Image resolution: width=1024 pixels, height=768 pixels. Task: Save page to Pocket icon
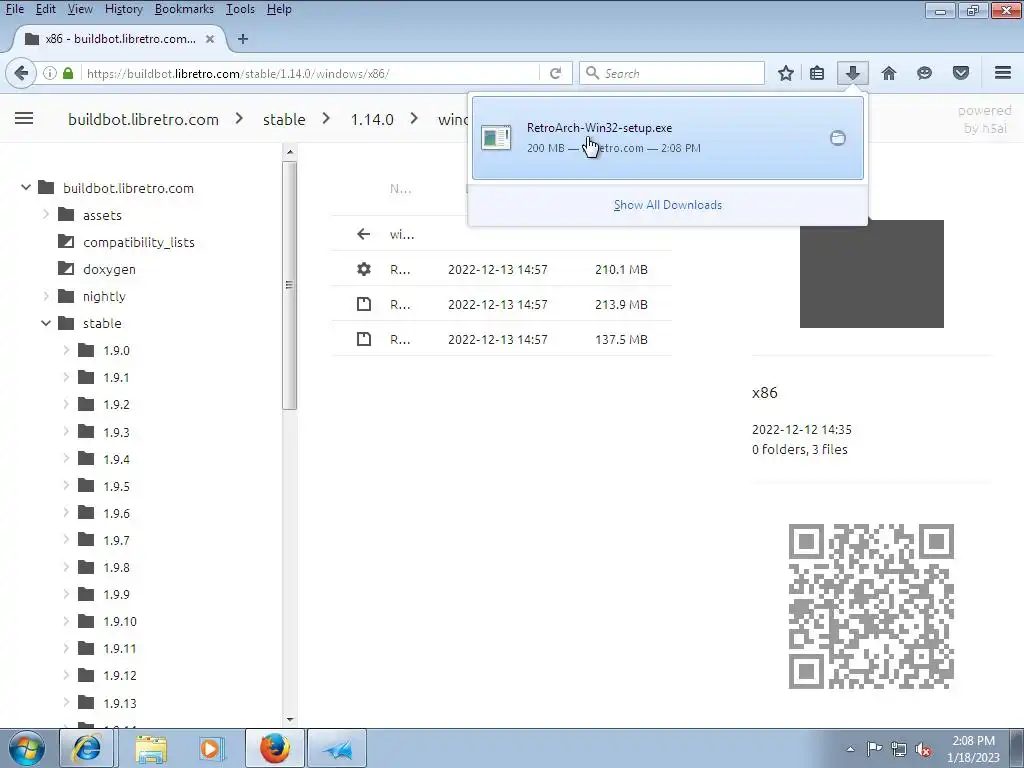click(961, 73)
